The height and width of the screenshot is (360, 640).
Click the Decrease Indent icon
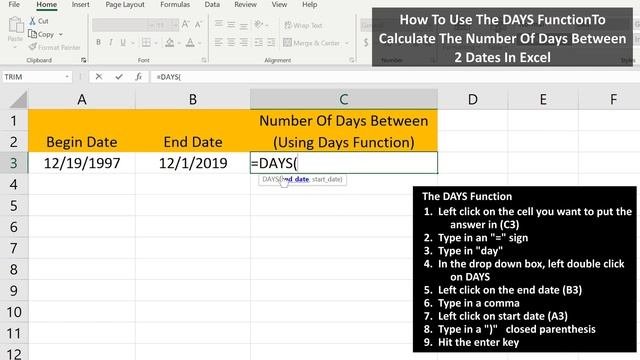258,42
